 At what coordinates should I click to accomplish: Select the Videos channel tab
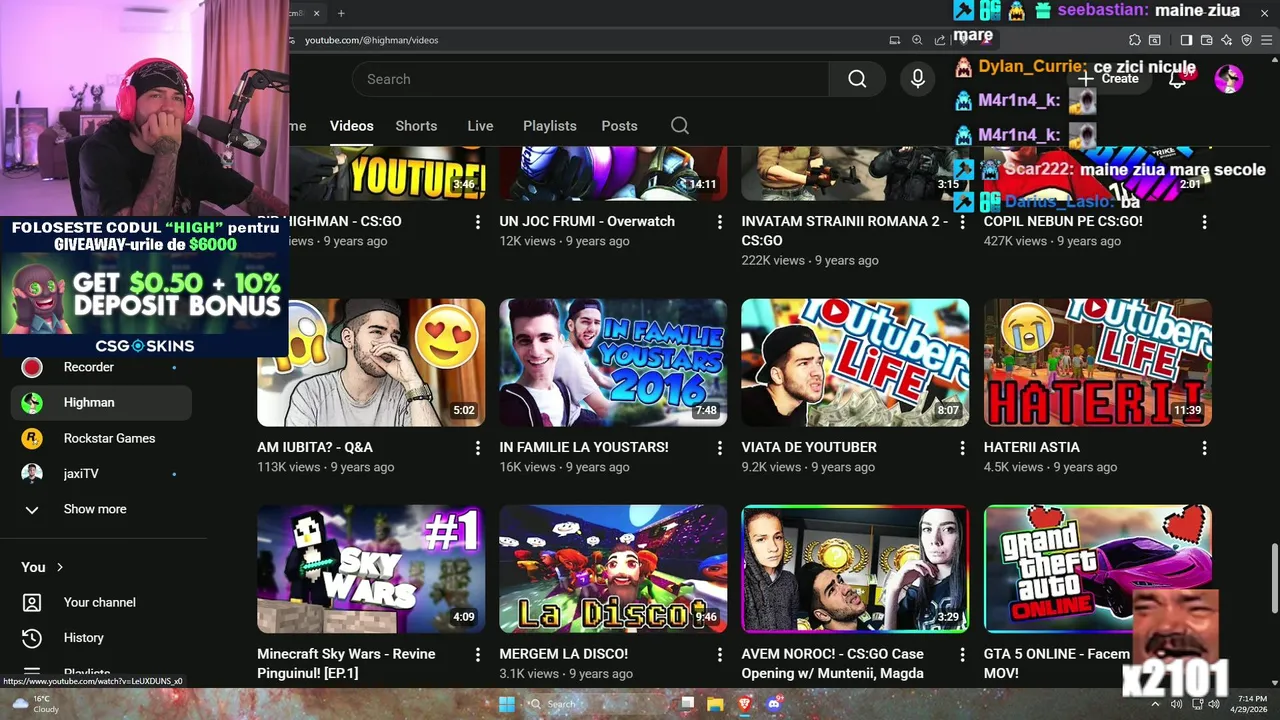(x=352, y=126)
